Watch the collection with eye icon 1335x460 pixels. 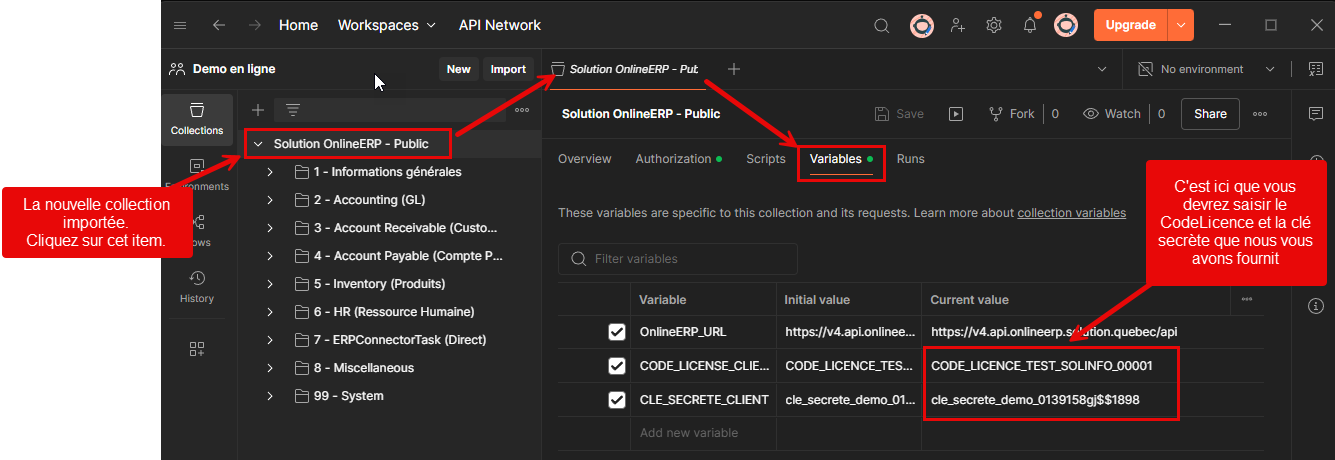1111,114
